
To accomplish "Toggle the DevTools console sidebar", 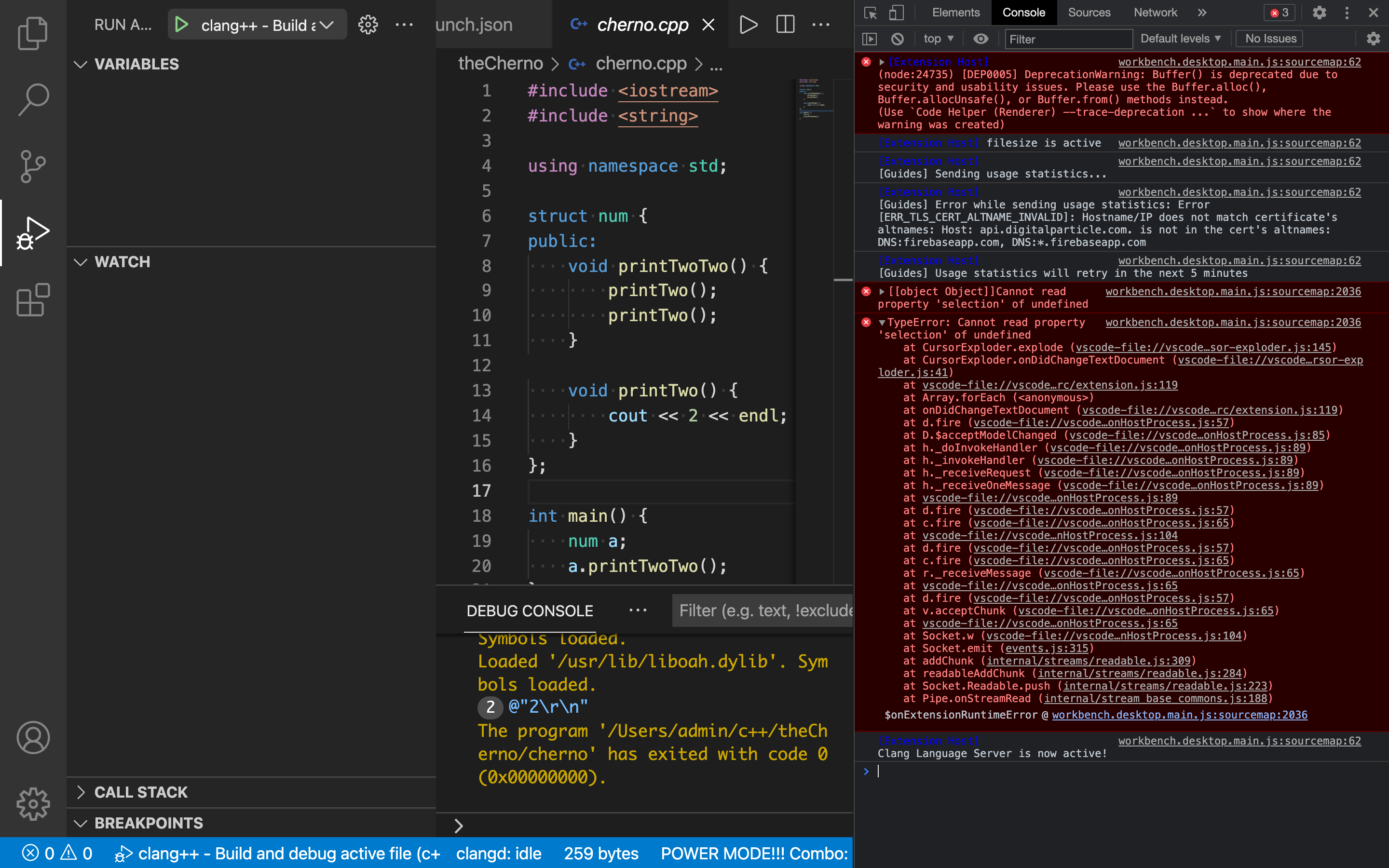I will click(870, 39).
